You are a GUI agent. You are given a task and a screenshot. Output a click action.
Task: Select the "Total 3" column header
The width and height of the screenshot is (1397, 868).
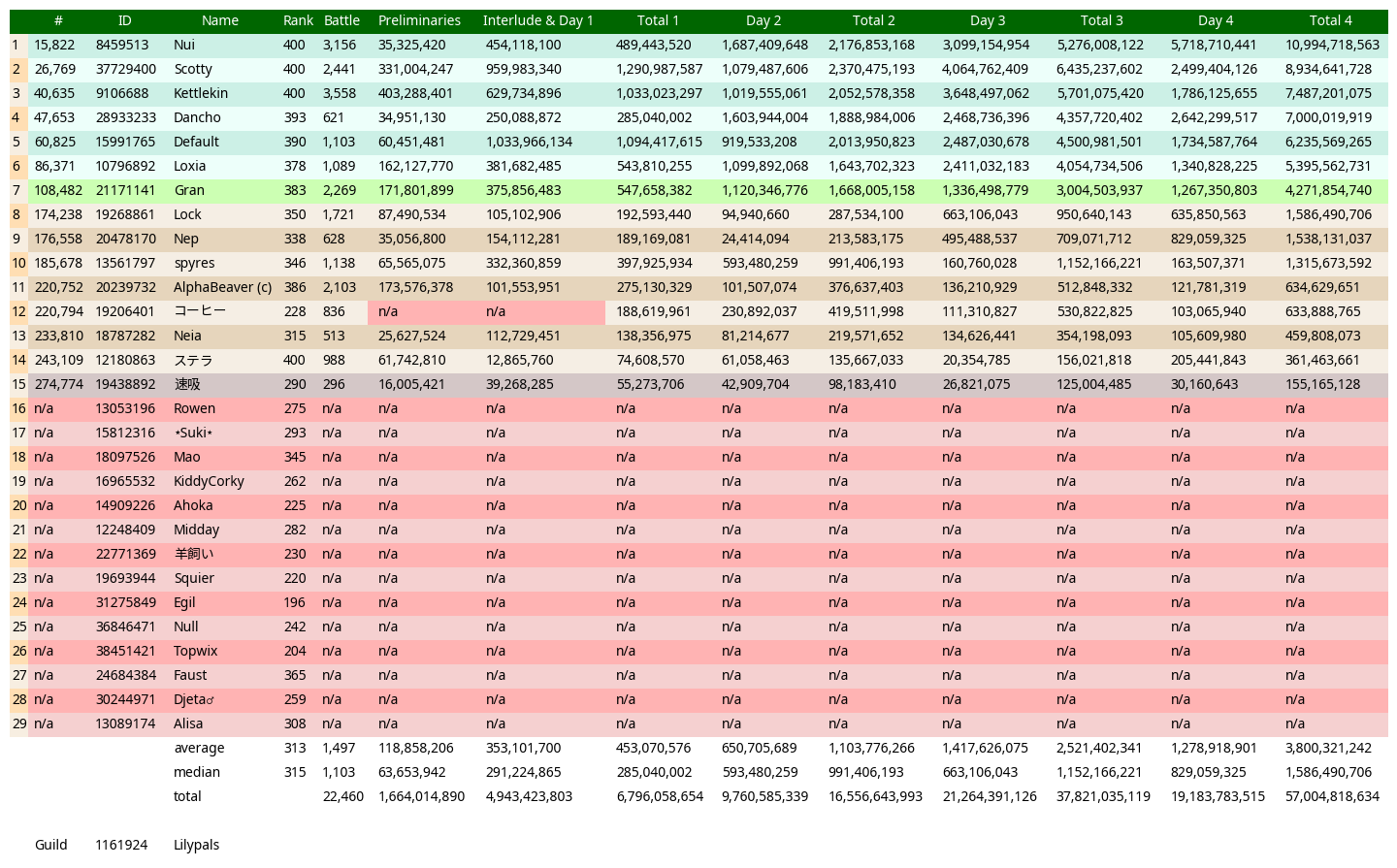pos(1102,20)
